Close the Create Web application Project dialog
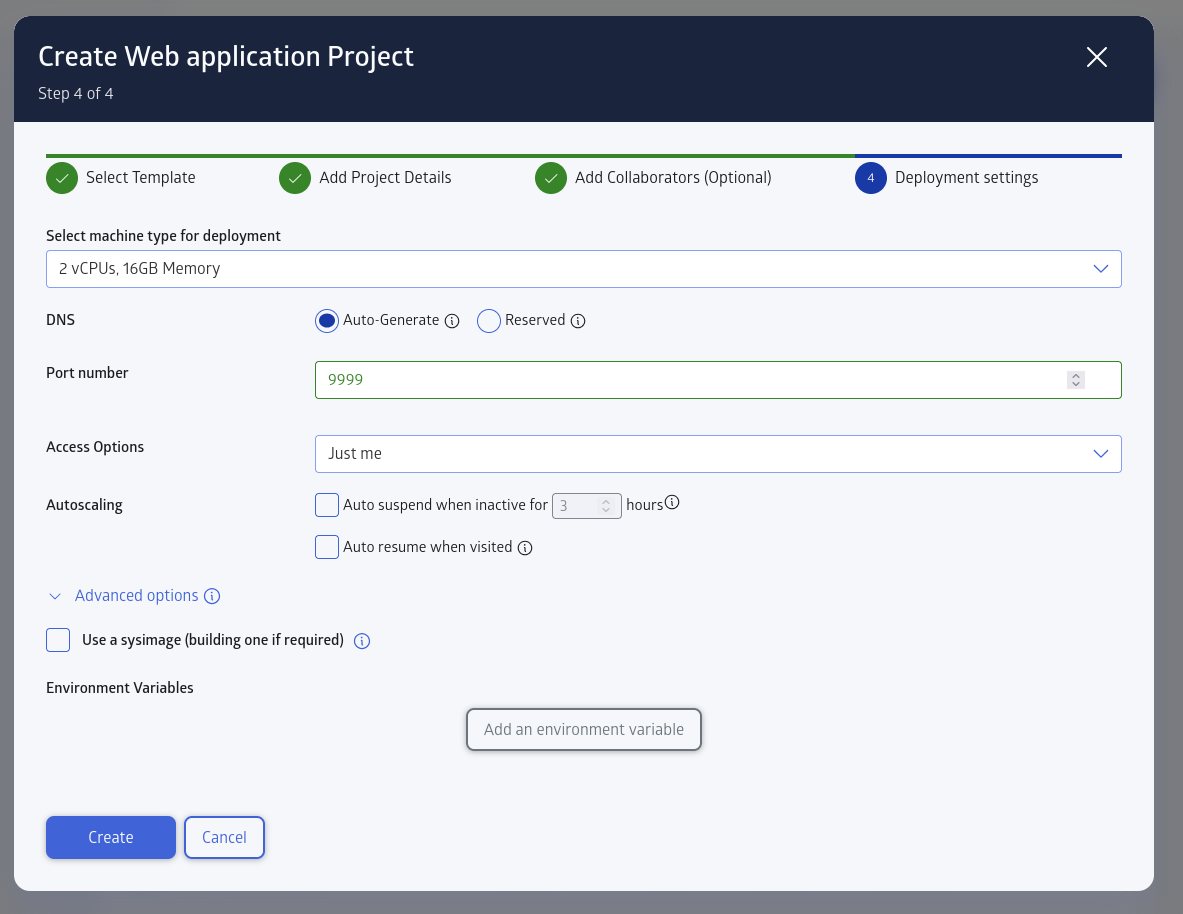Viewport: 1183px width, 914px height. click(x=1096, y=57)
